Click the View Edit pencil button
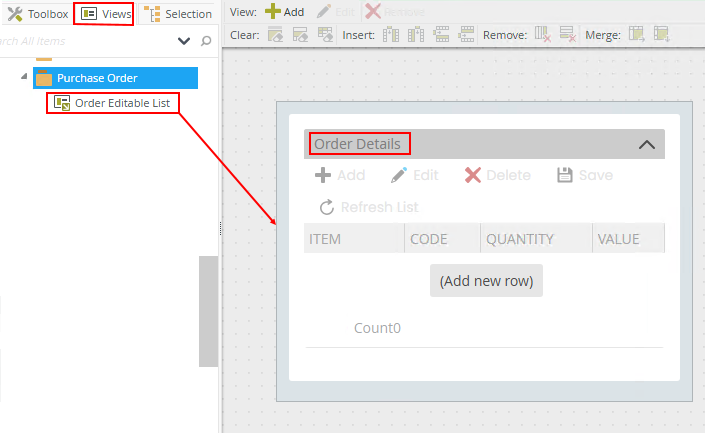 coord(336,12)
